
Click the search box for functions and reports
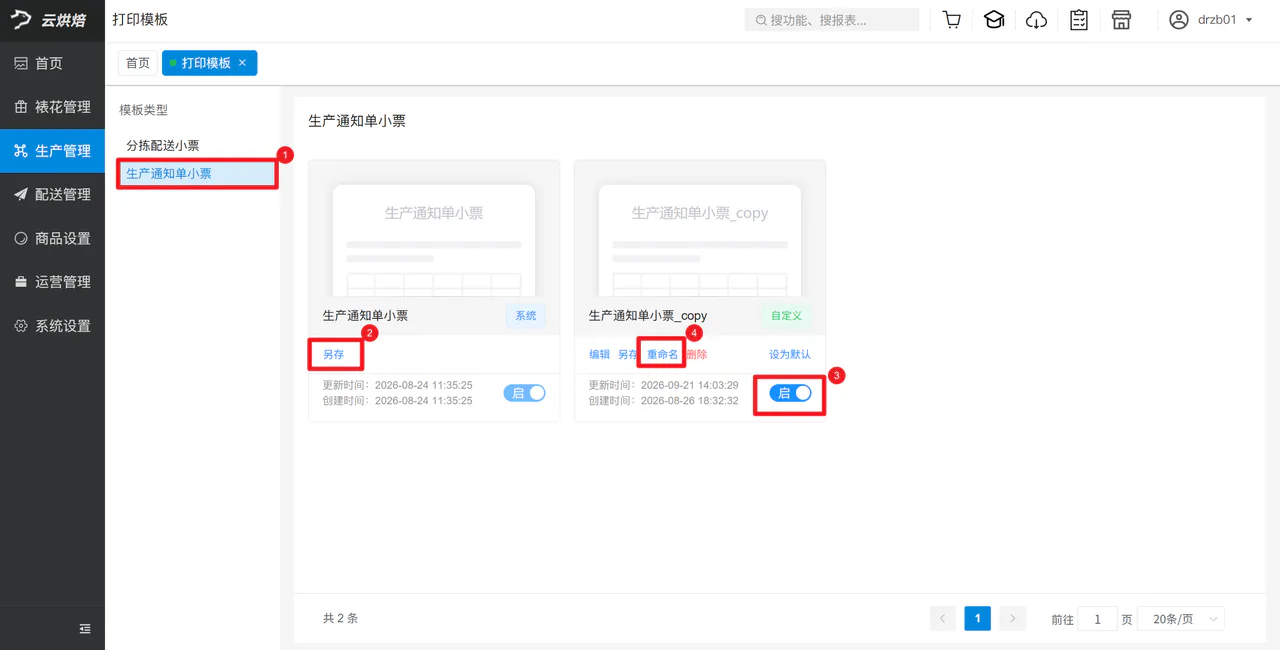pyautogui.click(x=832, y=20)
